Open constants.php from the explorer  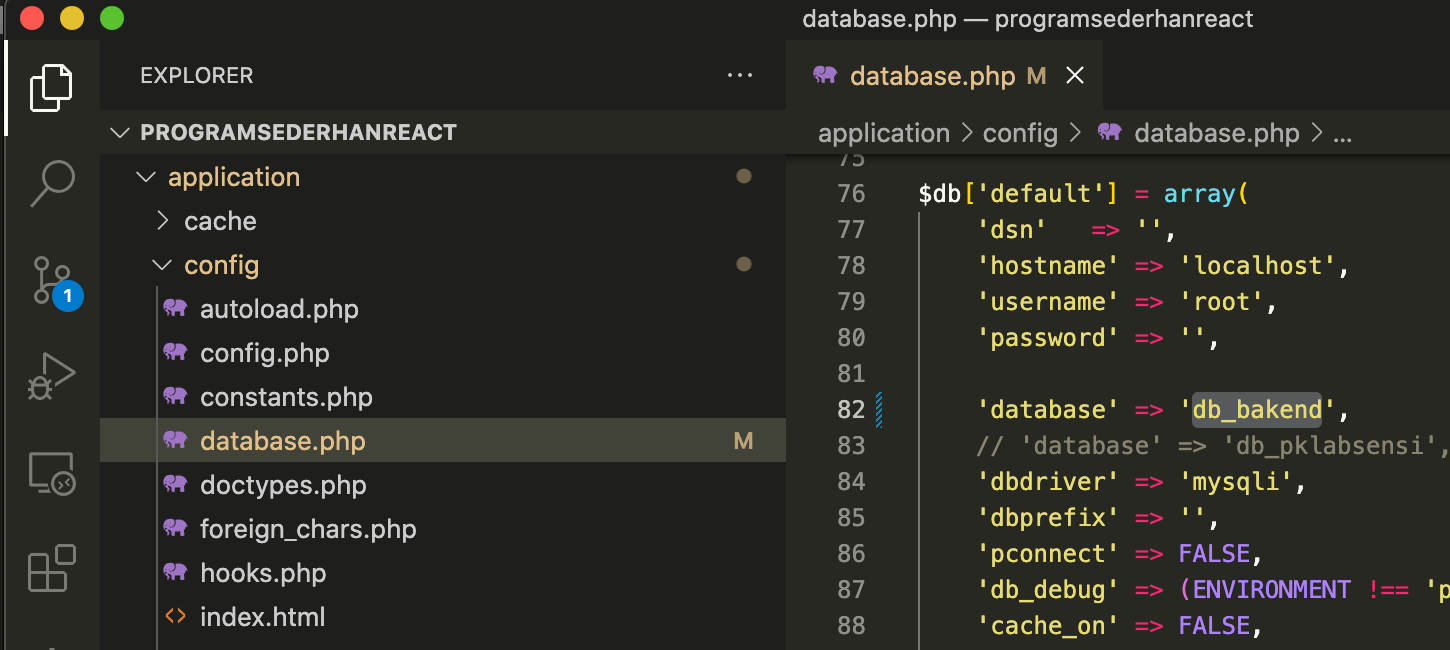pyautogui.click(x=286, y=397)
